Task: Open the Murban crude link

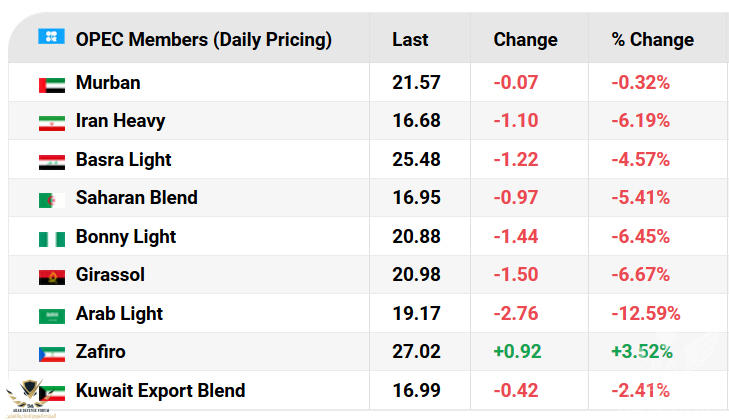Action: [108, 83]
